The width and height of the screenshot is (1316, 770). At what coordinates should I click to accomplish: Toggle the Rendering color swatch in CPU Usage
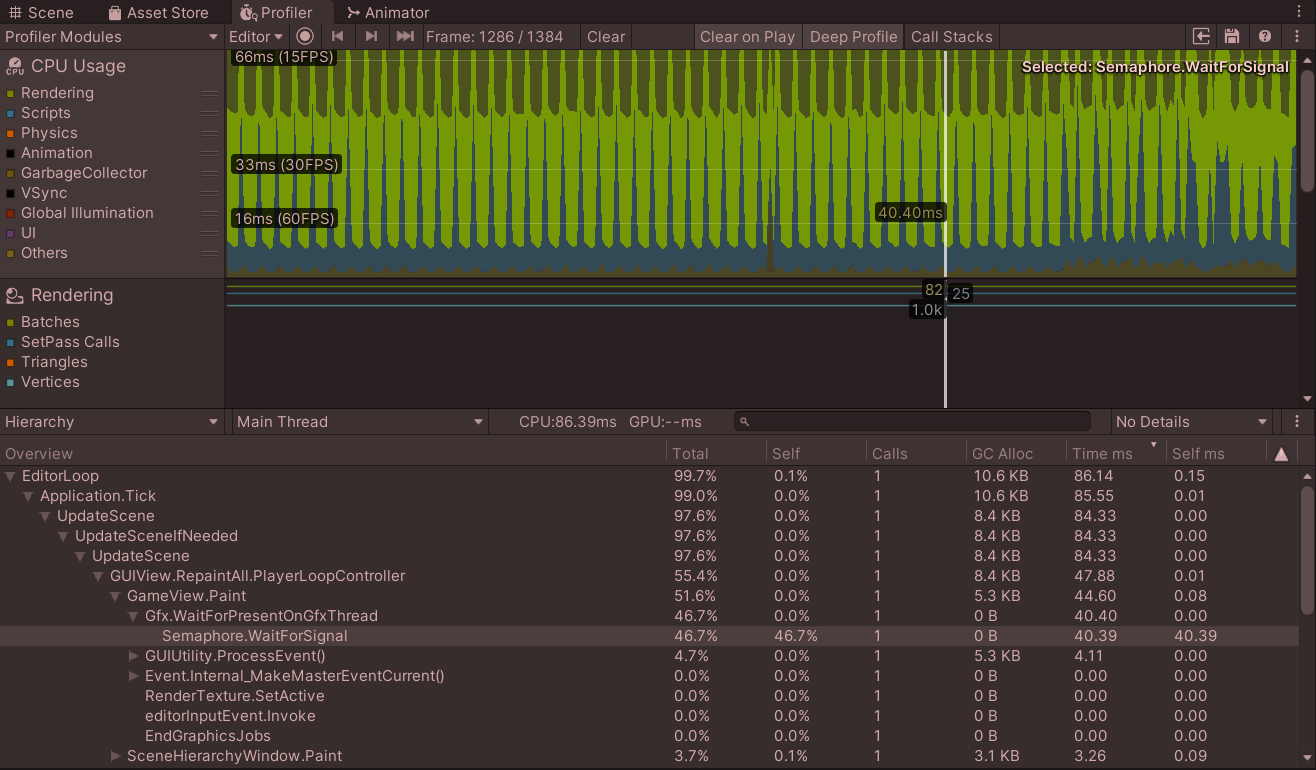point(11,94)
